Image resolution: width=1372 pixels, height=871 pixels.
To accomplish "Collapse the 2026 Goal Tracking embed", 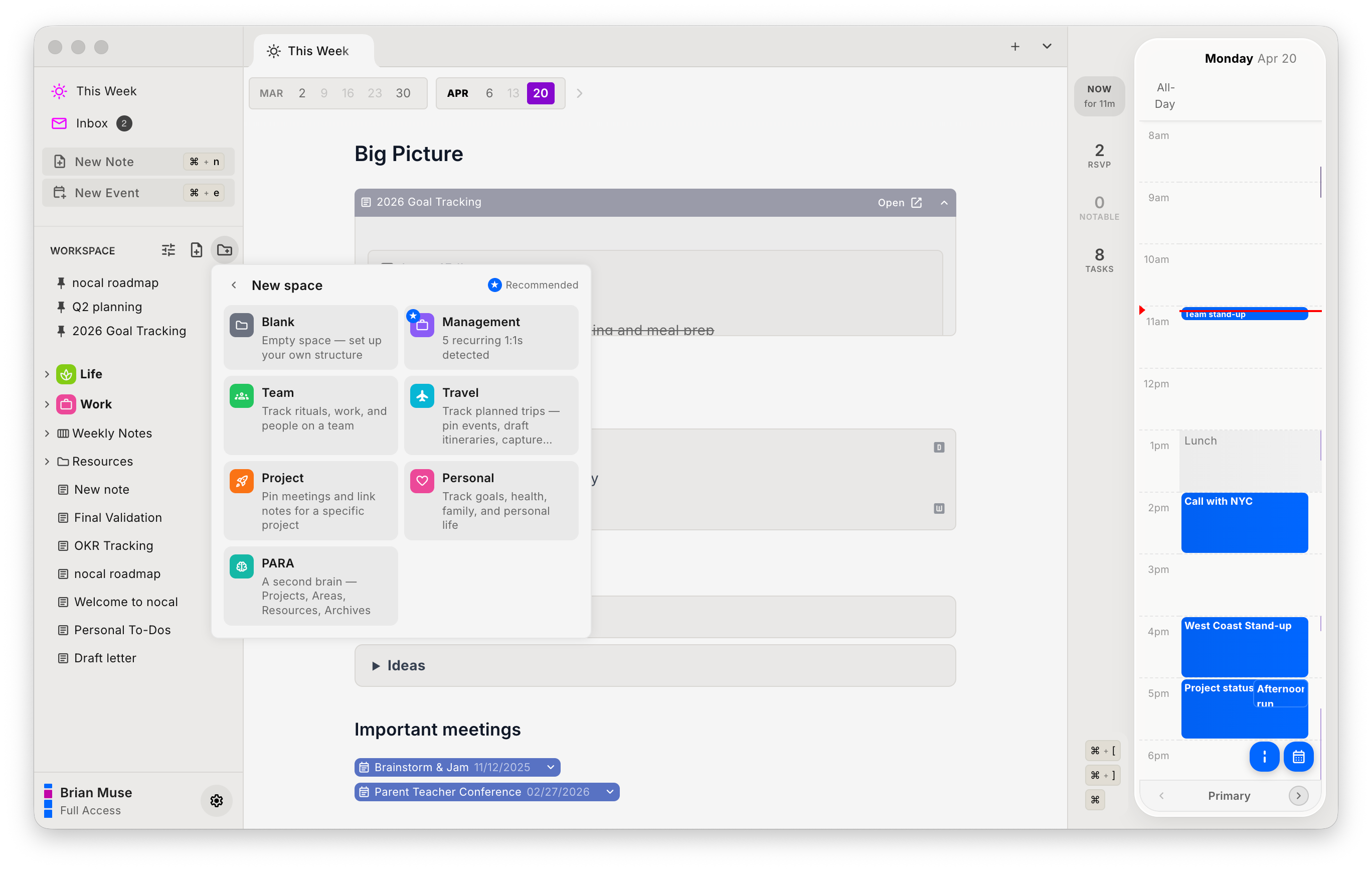I will [944, 203].
